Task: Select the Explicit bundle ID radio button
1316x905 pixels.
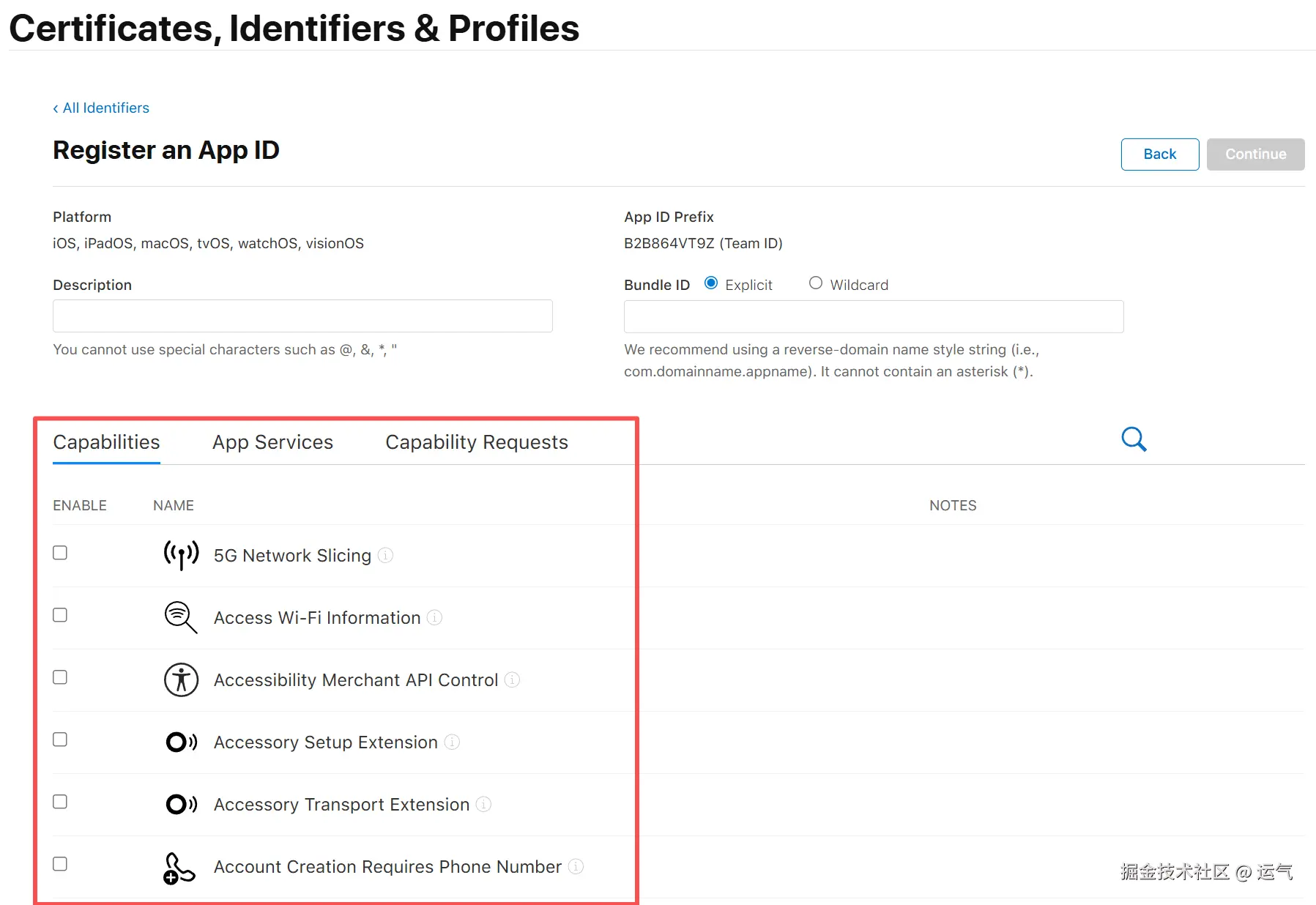Action: [x=710, y=283]
